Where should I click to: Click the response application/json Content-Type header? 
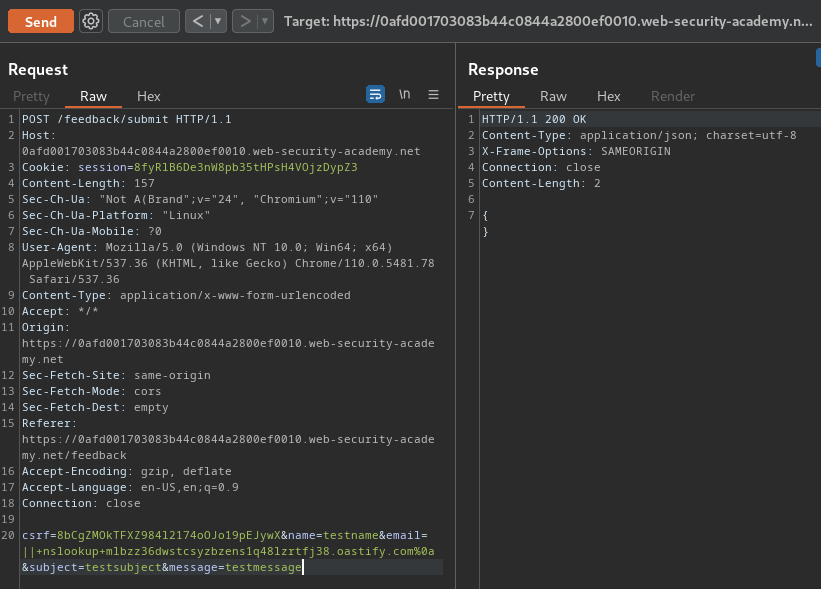(x=639, y=136)
